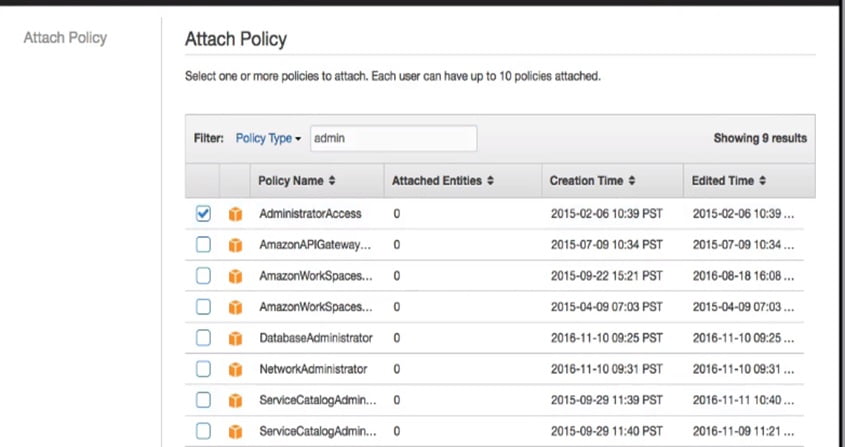Click creation time 2016-11-10 09:31 PST
The height and width of the screenshot is (447, 845).
[607, 369]
